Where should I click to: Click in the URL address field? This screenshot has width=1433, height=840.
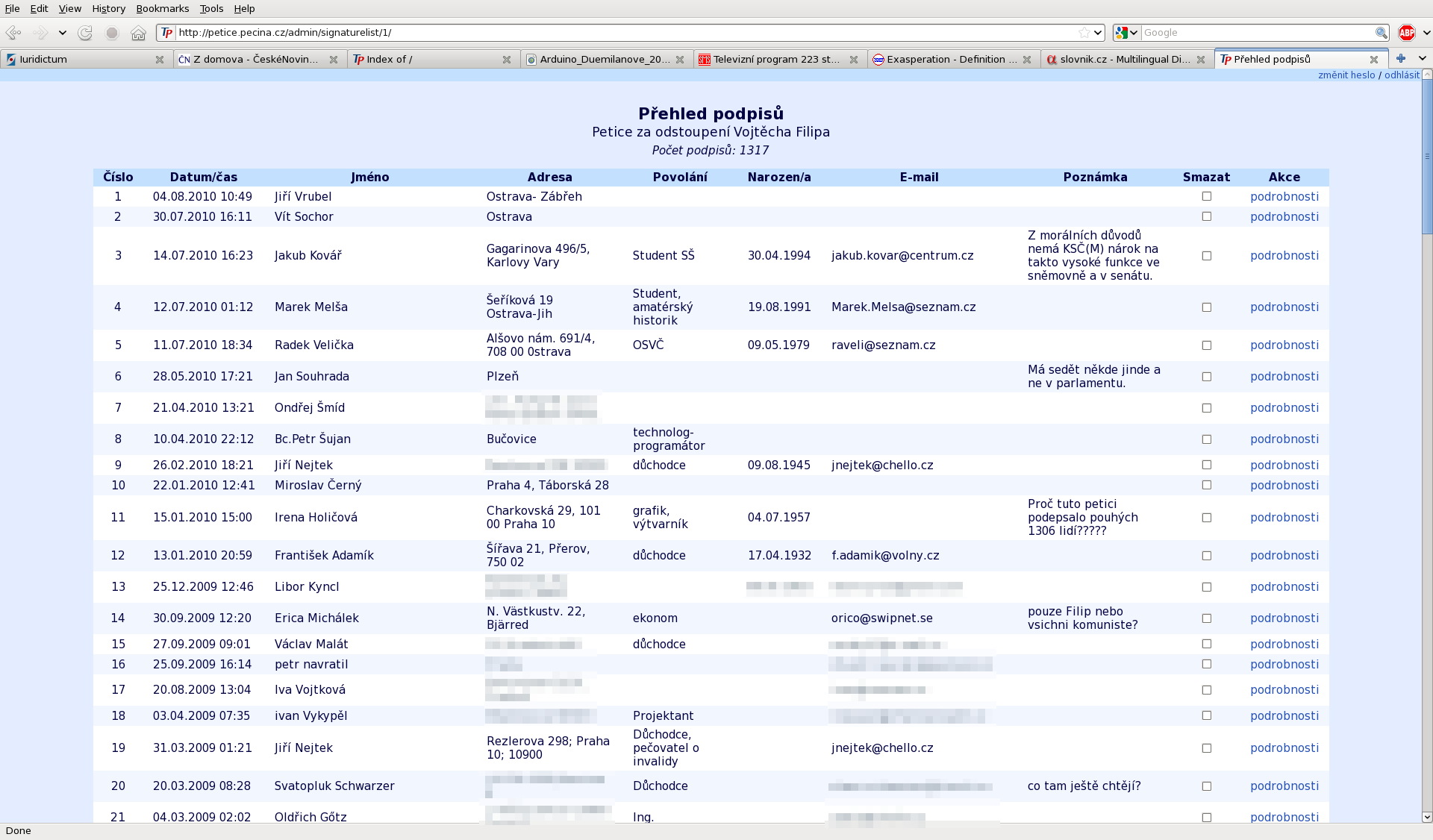(625, 33)
